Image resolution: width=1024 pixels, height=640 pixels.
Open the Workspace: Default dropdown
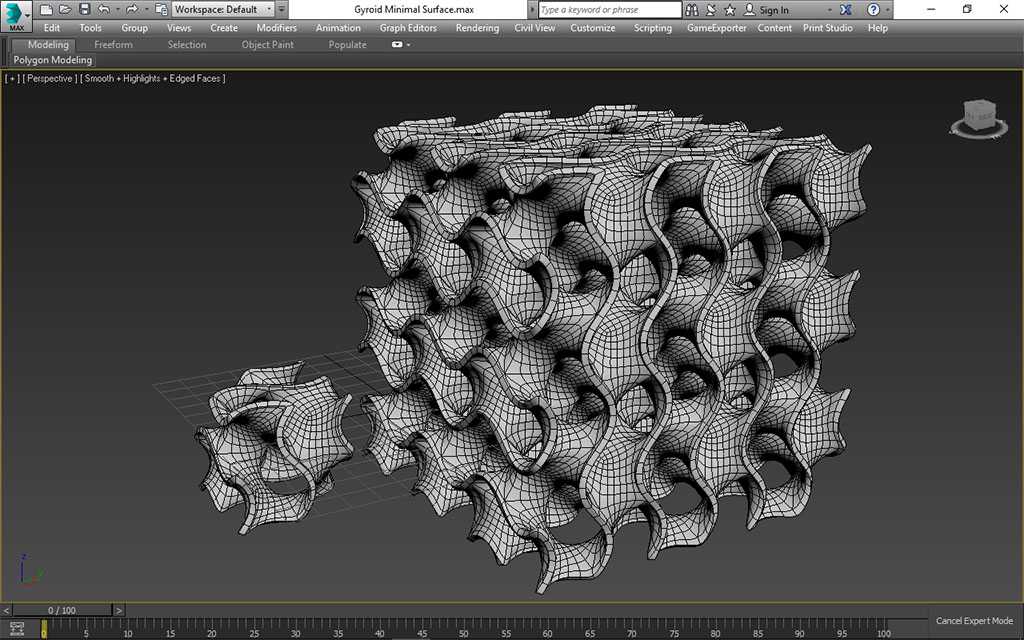(223, 10)
